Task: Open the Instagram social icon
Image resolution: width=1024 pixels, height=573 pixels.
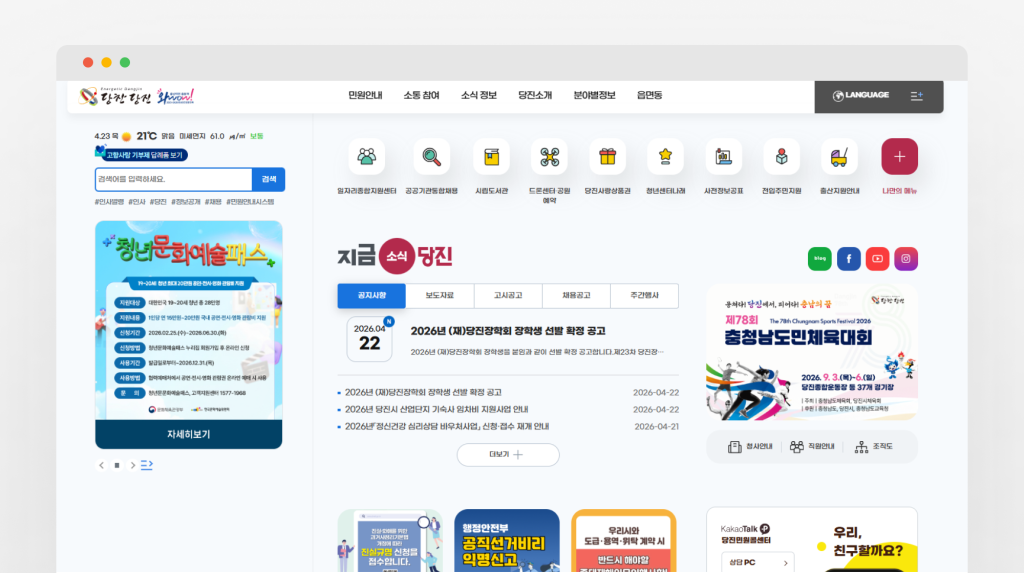Action: [x=906, y=258]
